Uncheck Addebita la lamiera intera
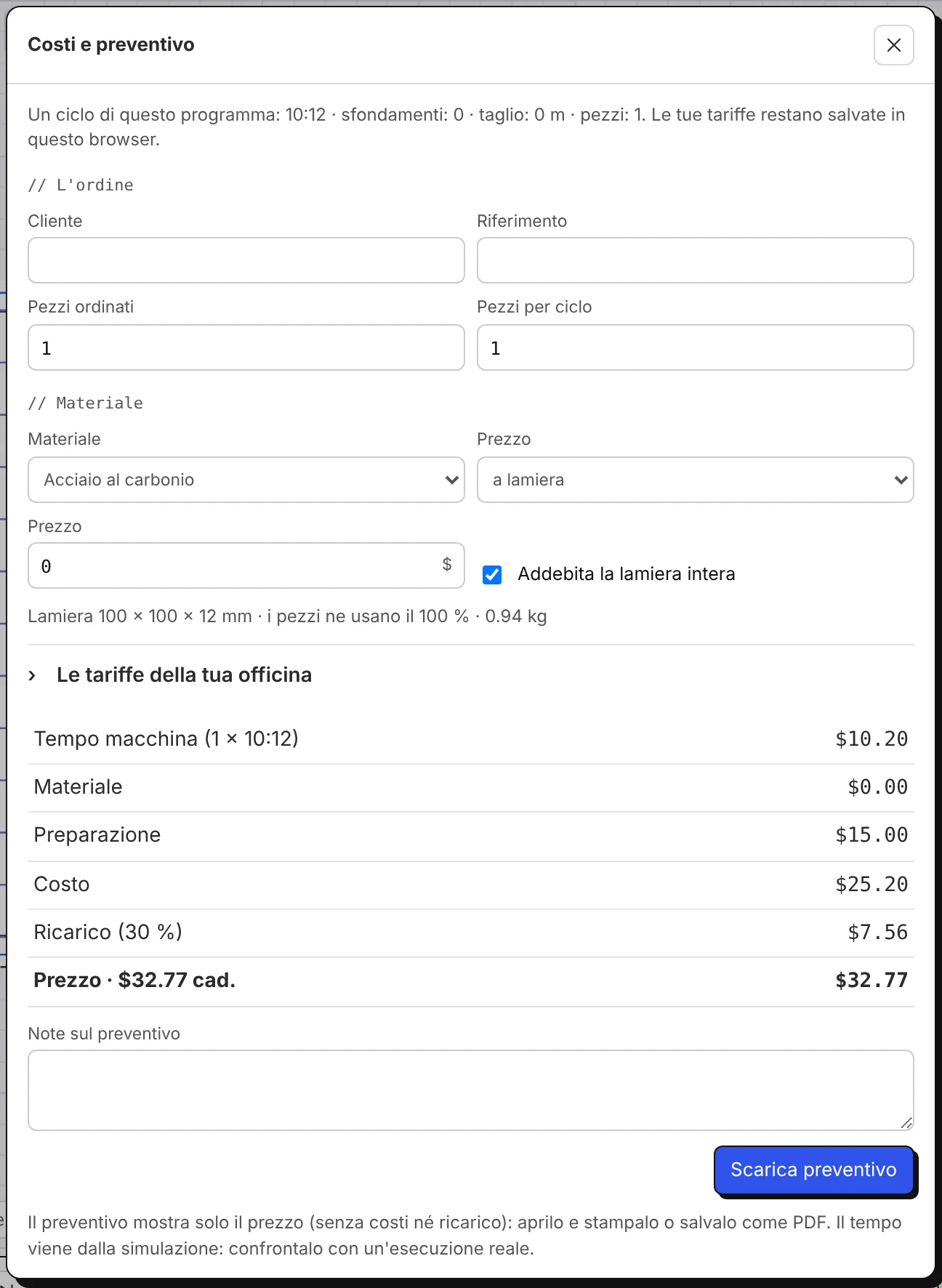Image resolution: width=942 pixels, height=1288 pixels. pyautogui.click(x=492, y=575)
